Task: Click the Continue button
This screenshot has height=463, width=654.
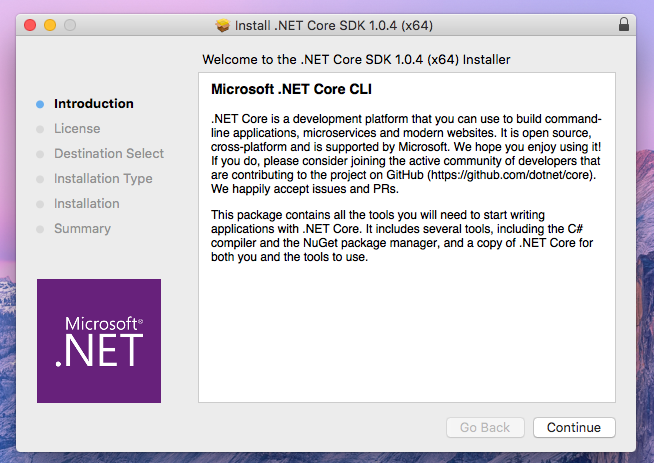Action: (x=574, y=427)
